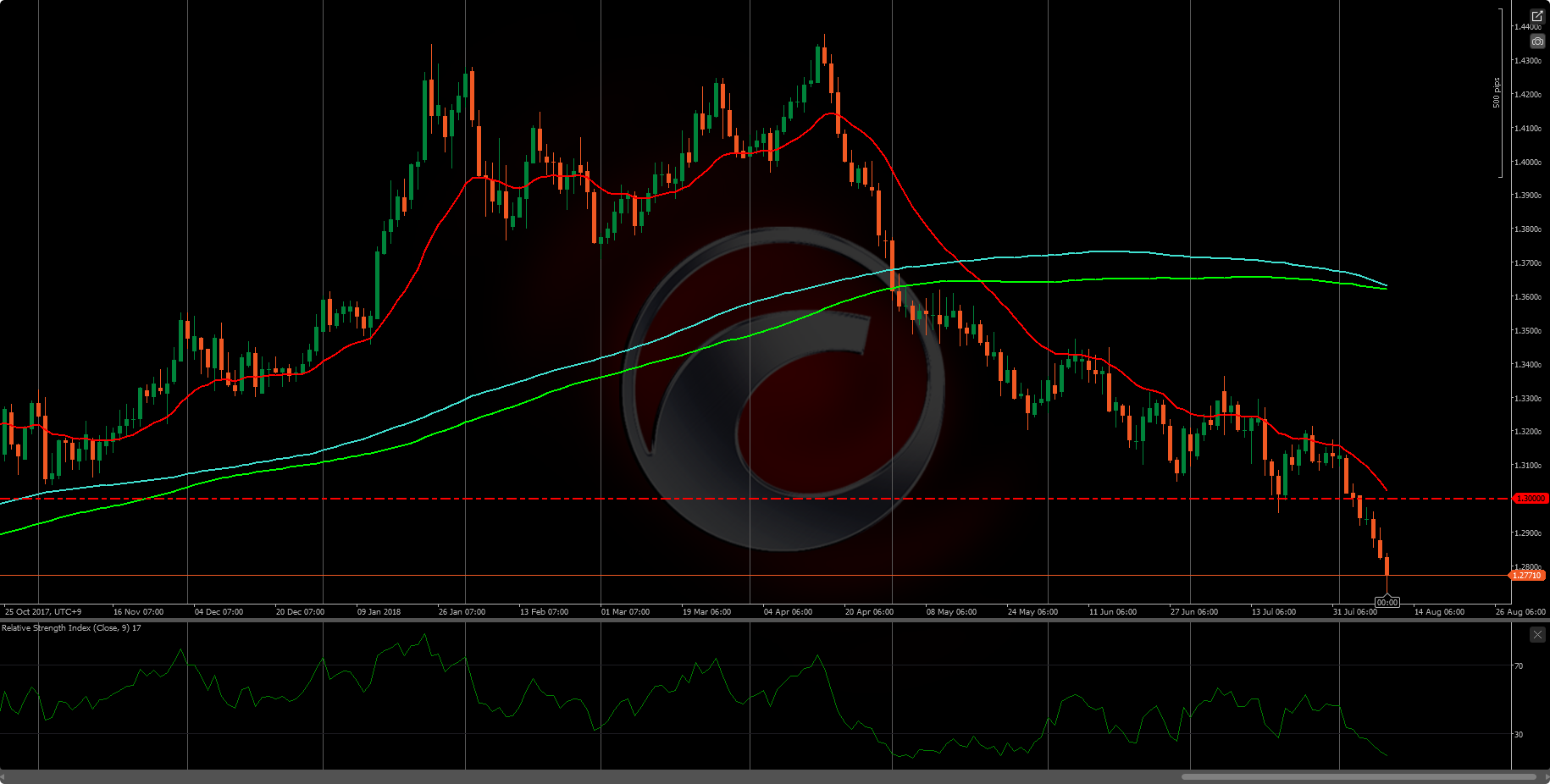Click the 14 Aug 06:00 time axis label
Screen dimensions: 1550x784
click(x=1439, y=611)
